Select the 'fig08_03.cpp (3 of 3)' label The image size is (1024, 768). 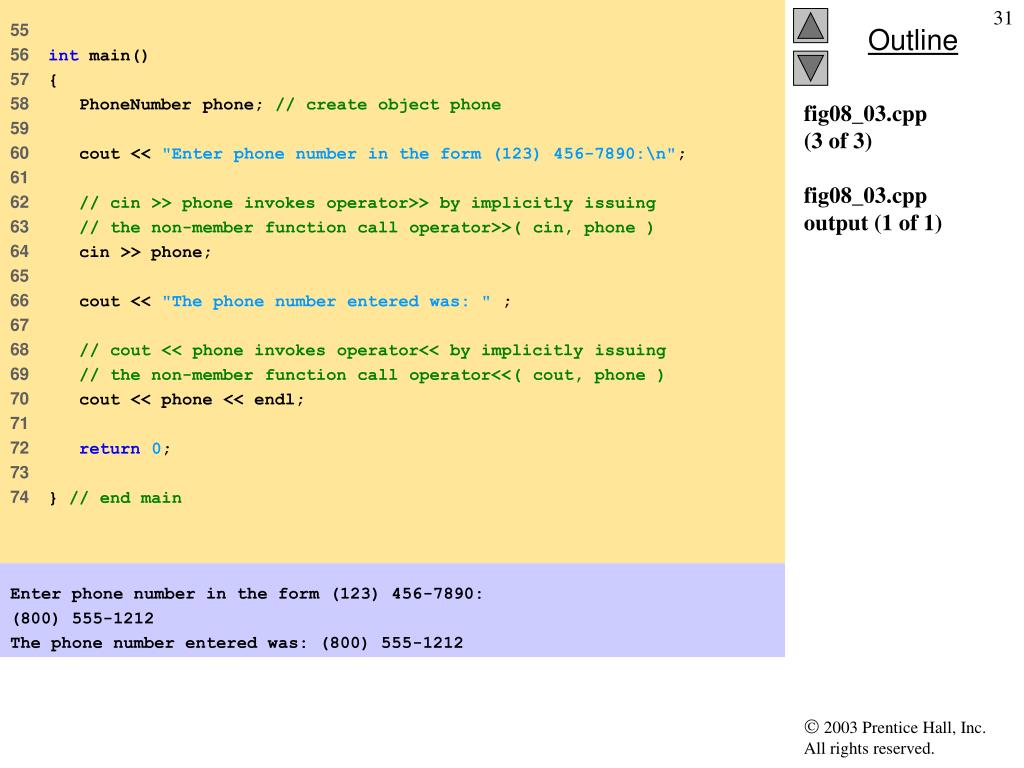click(x=865, y=127)
